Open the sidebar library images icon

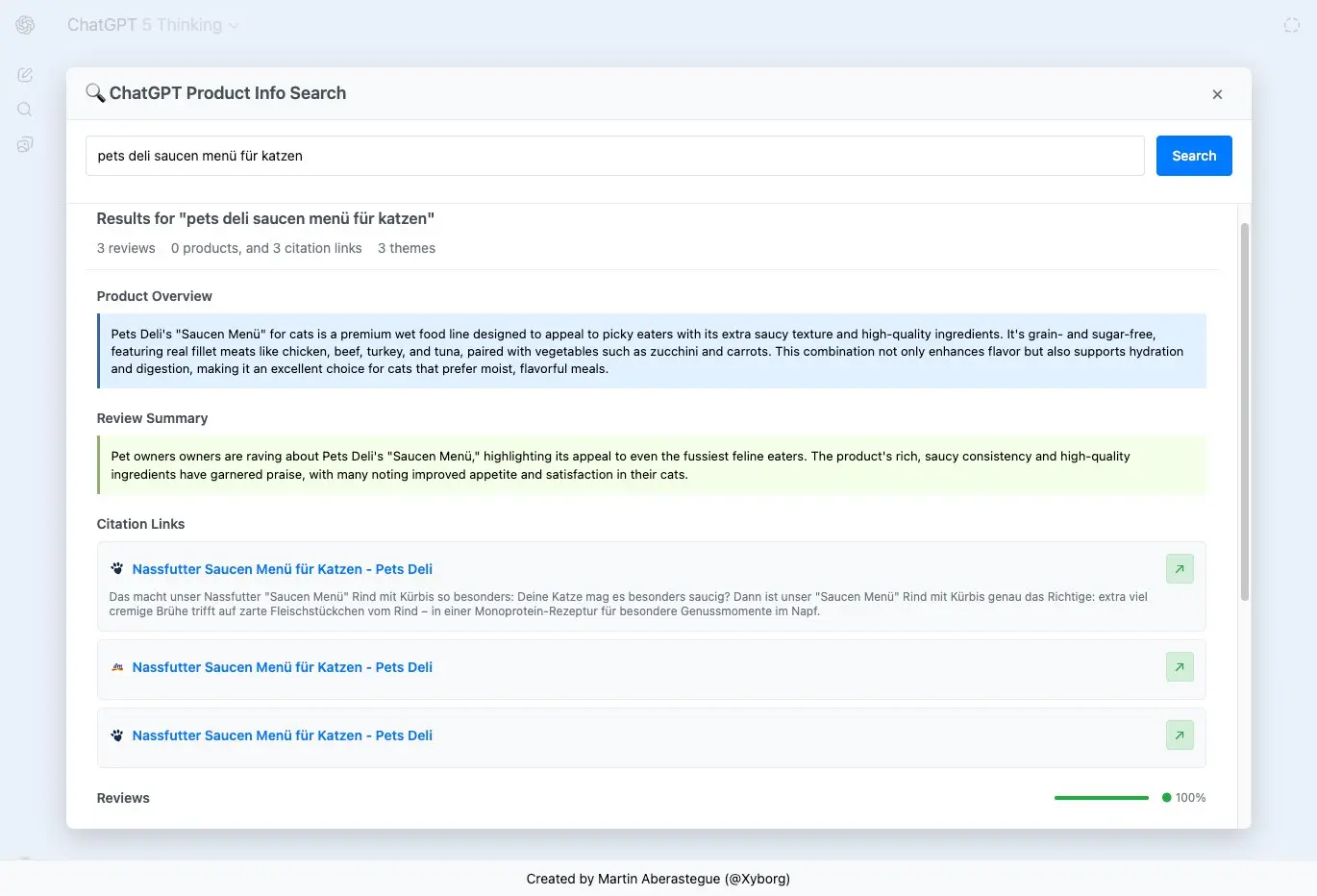(25, 144)
